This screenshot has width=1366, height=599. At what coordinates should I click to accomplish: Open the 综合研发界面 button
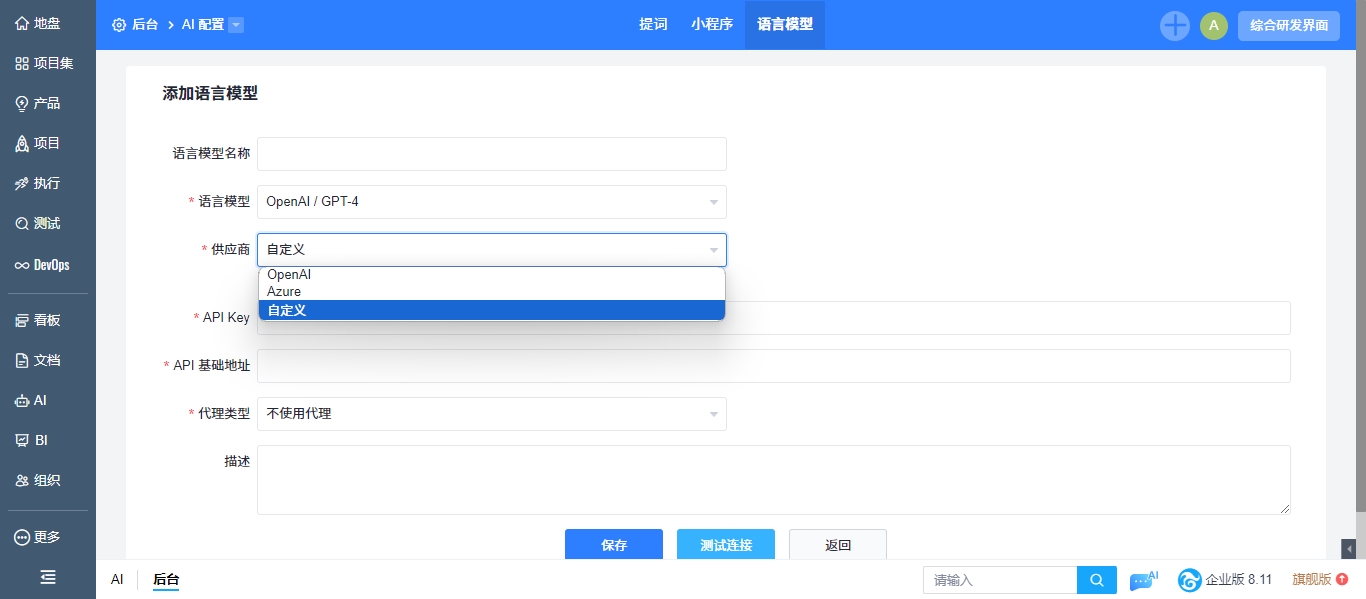pyautogui.click(x=1289, y=26)
